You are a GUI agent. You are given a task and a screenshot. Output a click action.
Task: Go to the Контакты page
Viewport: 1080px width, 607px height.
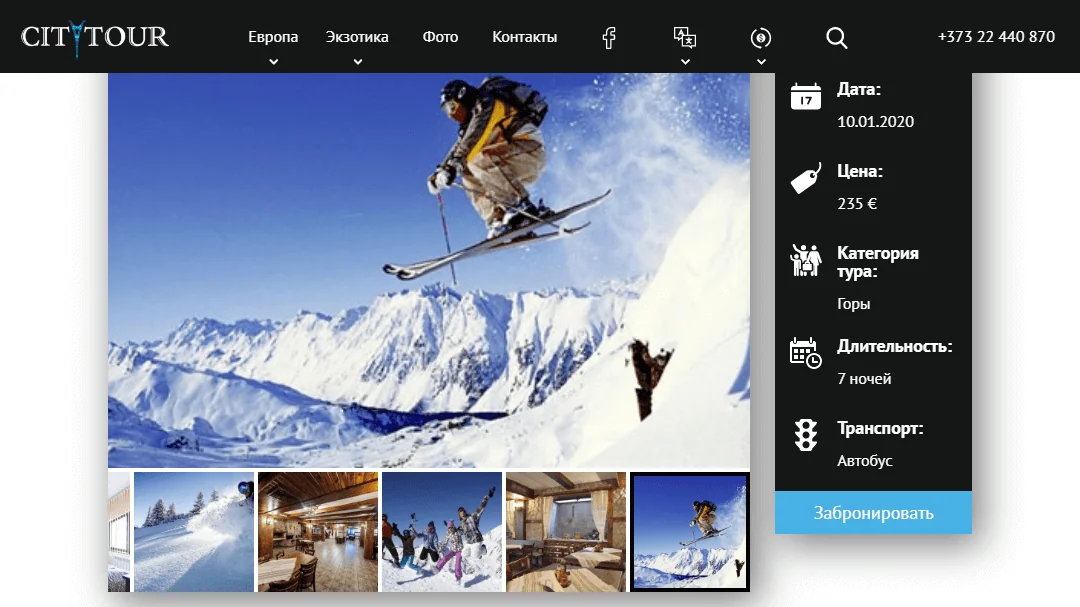[525, 37]
